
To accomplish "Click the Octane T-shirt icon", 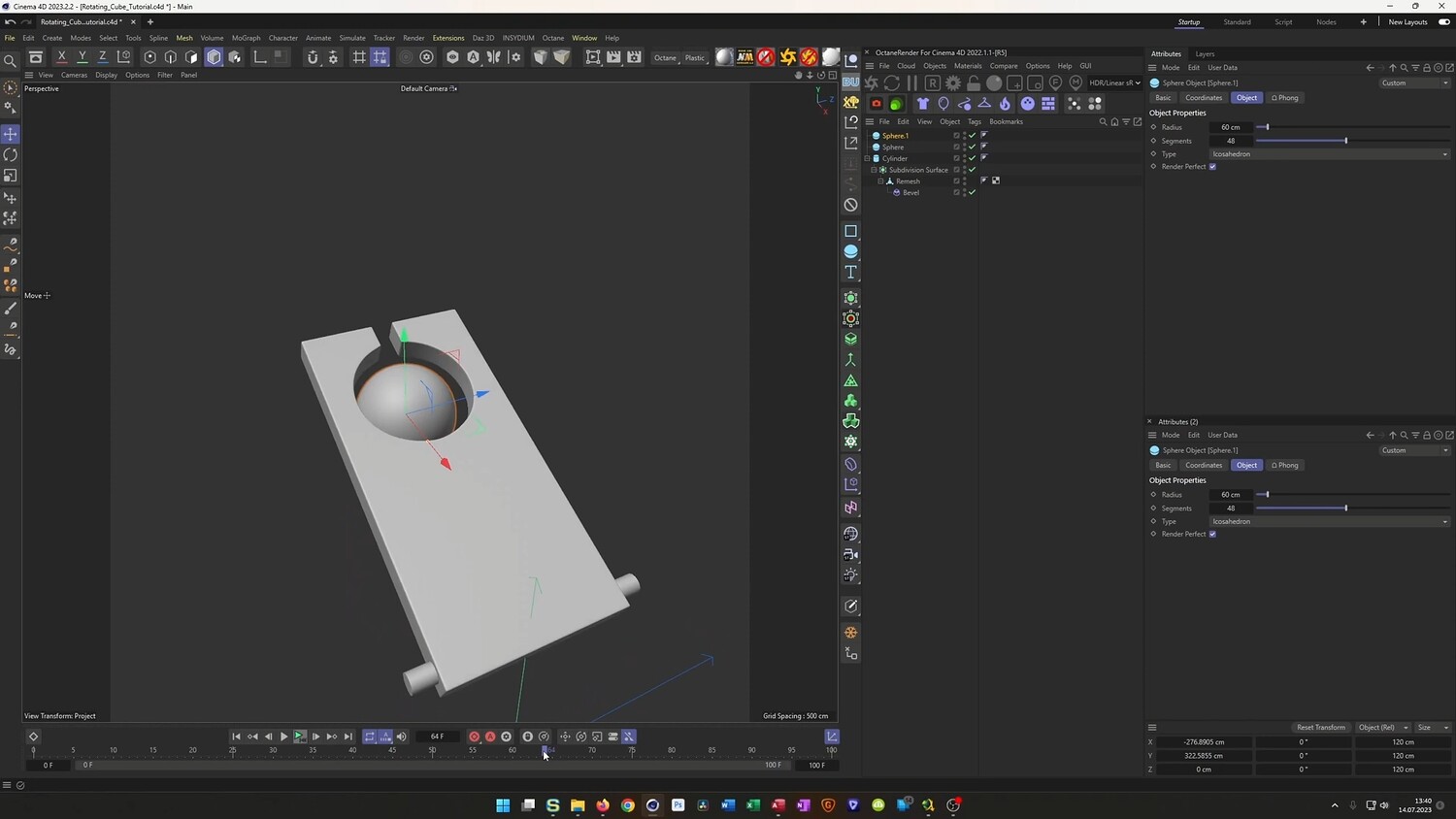I will point(922,104).
